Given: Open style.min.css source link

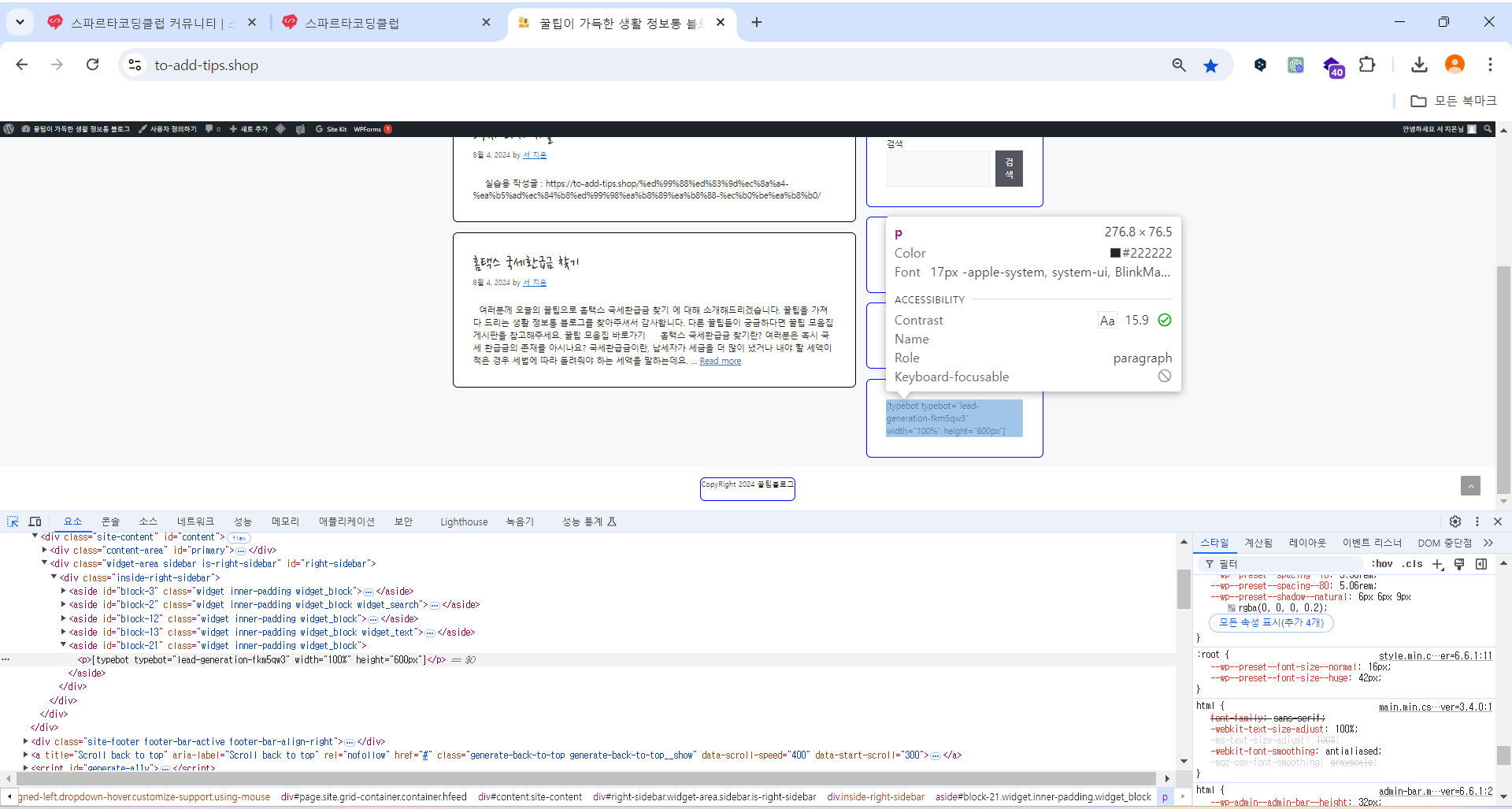Looking at the screenshot, I should 1435,655.
